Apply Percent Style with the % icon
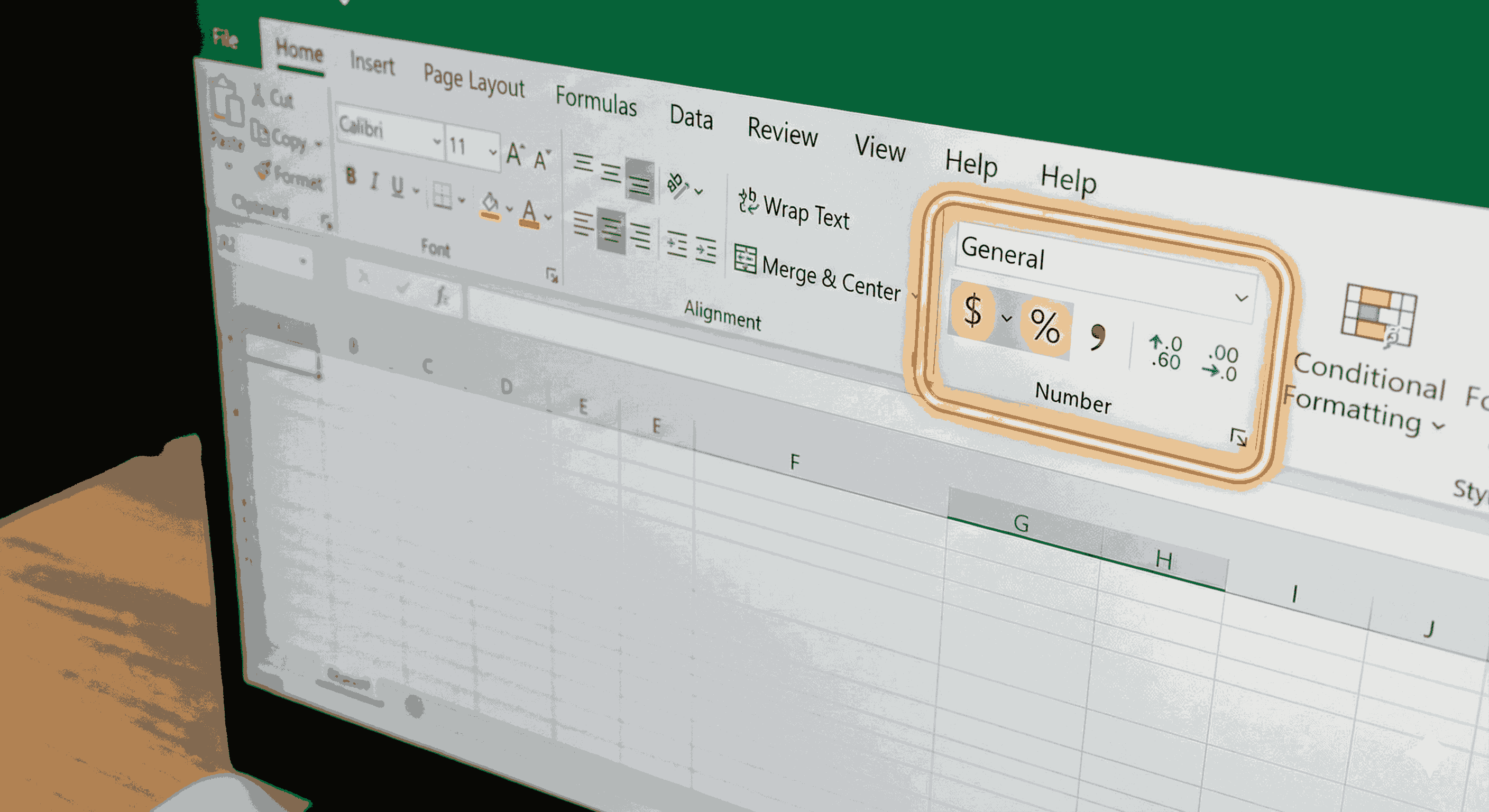The width and height of the screenshot is (1489, 812). [1044, 326]
